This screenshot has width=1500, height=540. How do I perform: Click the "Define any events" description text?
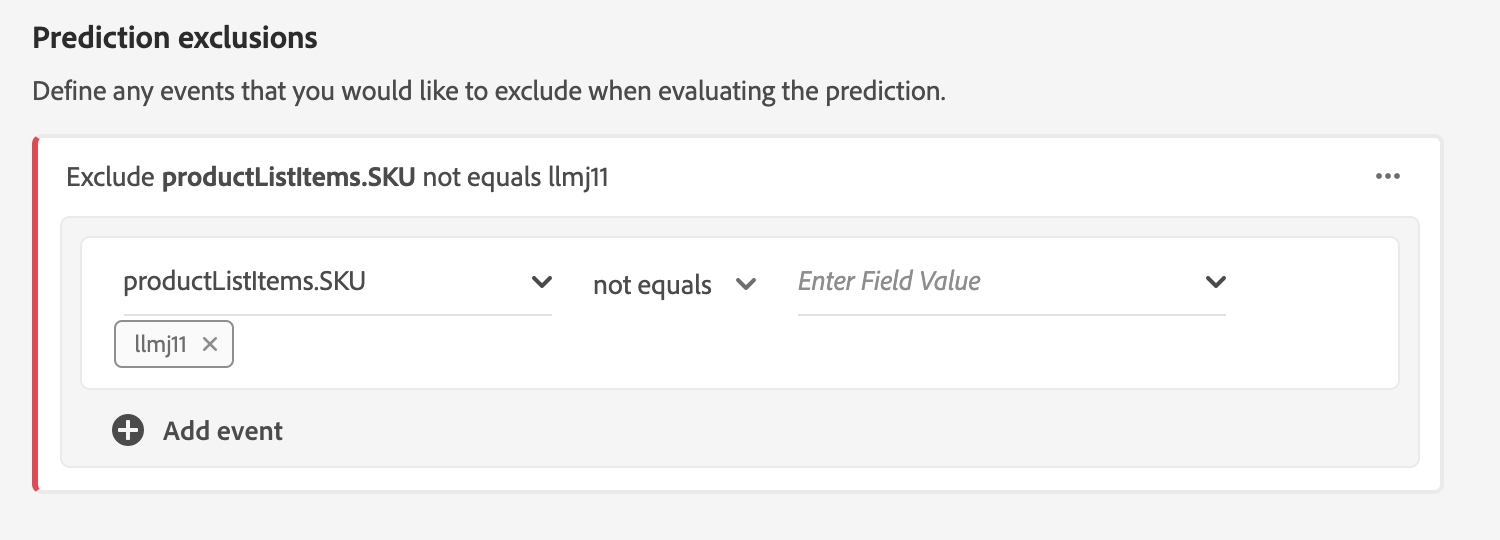click(x=488, y=92)
